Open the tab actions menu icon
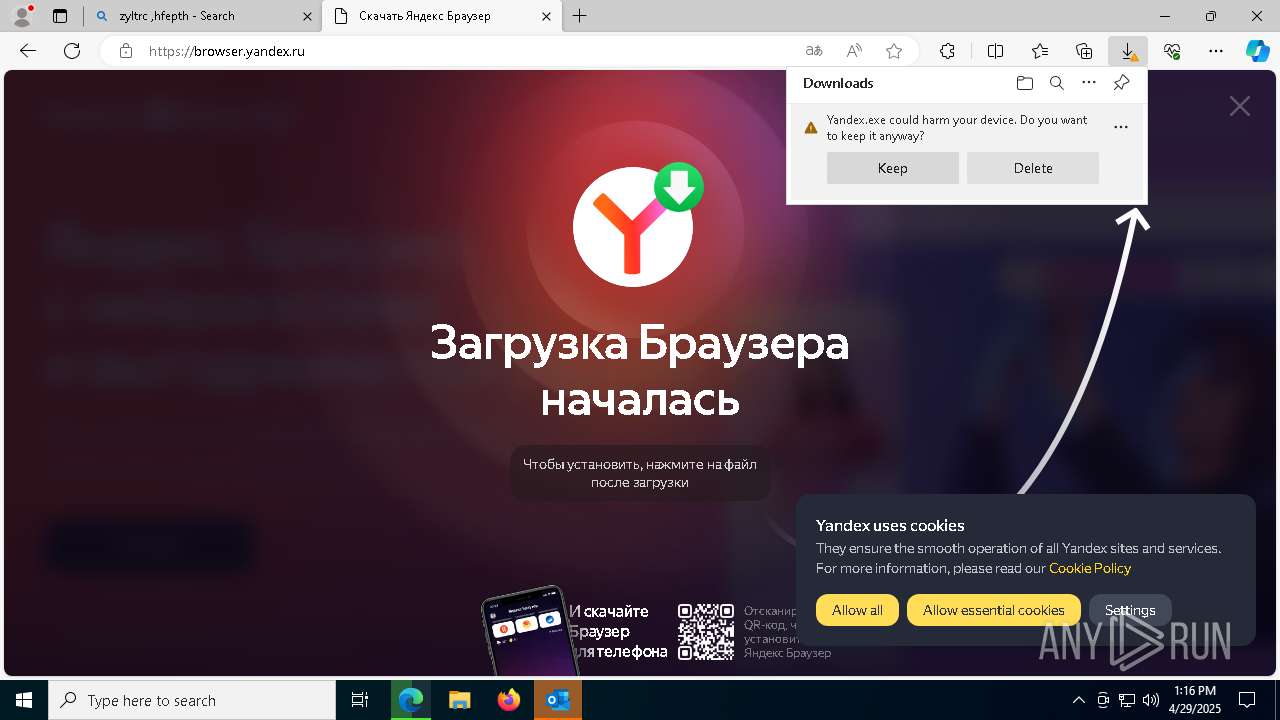The width and height of the screenshot is (1280, 720). coord(60,16)
